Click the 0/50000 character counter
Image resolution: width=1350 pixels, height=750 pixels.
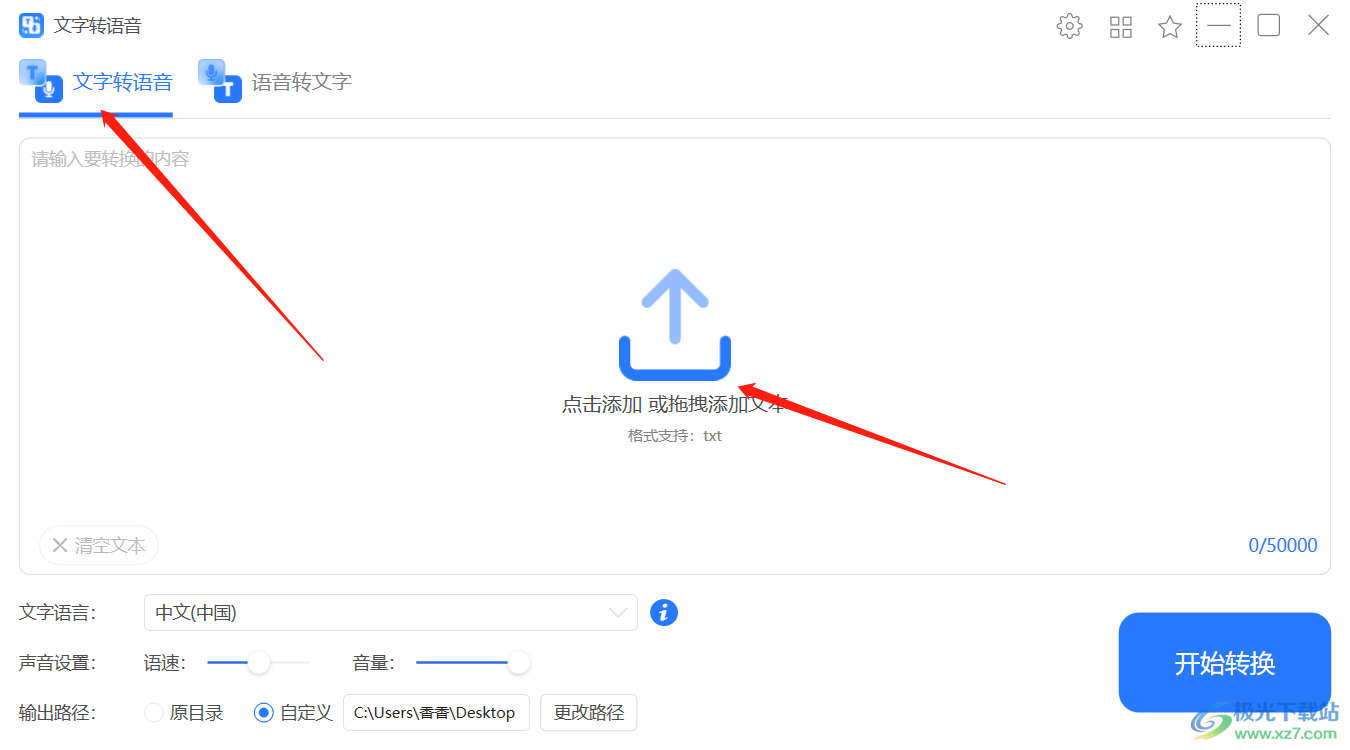[x=1283, y=546]
